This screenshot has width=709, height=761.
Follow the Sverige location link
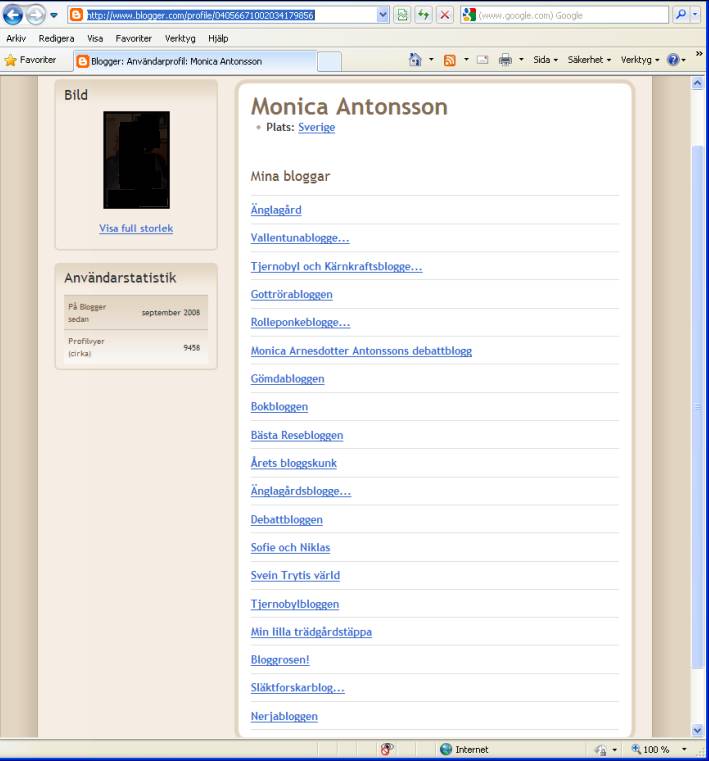[x=316, y=127]
